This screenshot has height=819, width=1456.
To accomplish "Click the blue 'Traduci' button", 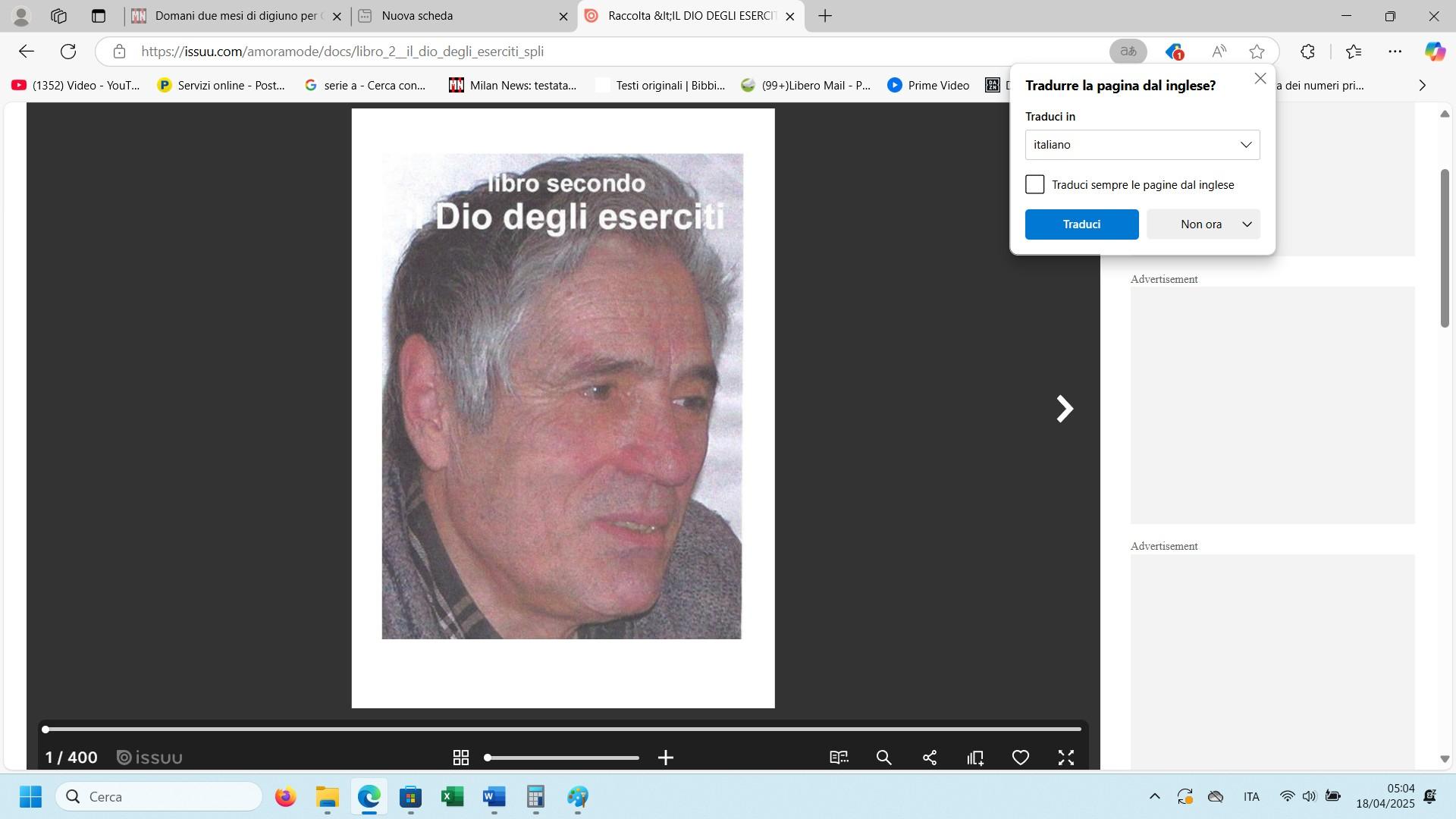I will [1081, 224].
